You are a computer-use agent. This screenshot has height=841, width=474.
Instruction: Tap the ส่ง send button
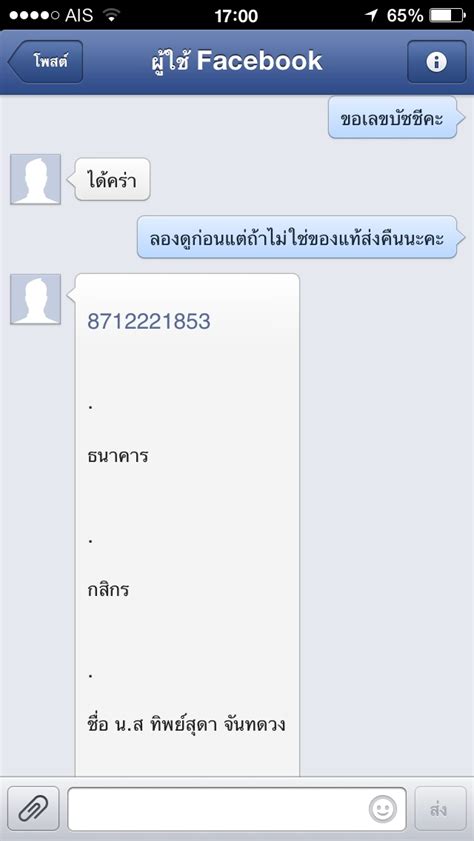tap(440, 809)
